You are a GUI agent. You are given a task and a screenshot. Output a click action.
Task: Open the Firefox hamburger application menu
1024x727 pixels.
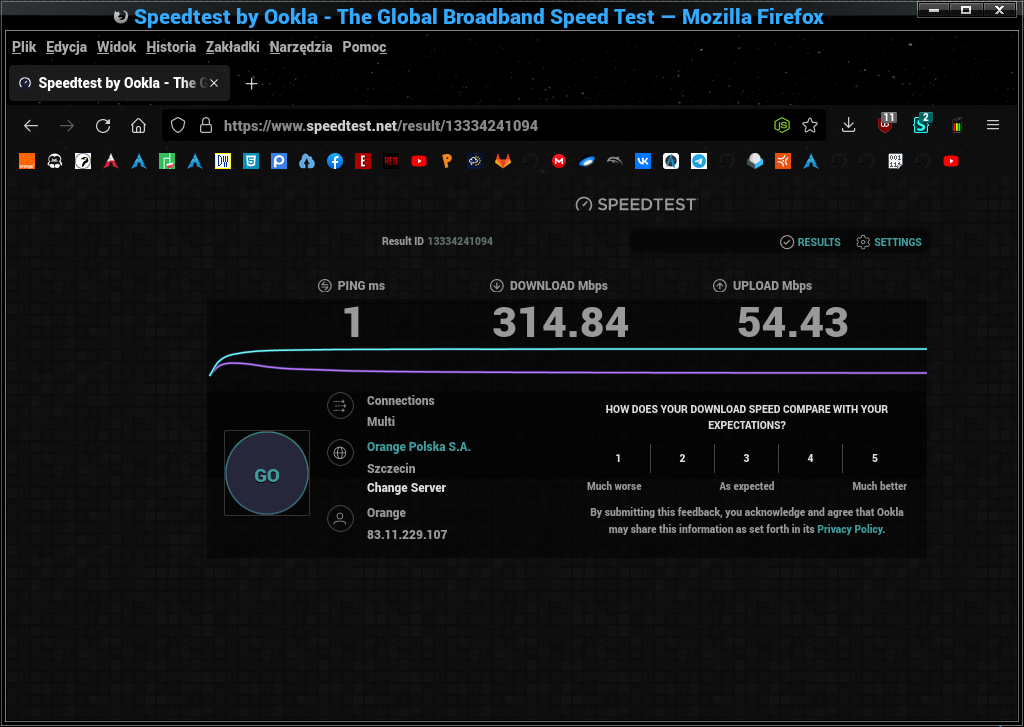click(x=993, y=125)
